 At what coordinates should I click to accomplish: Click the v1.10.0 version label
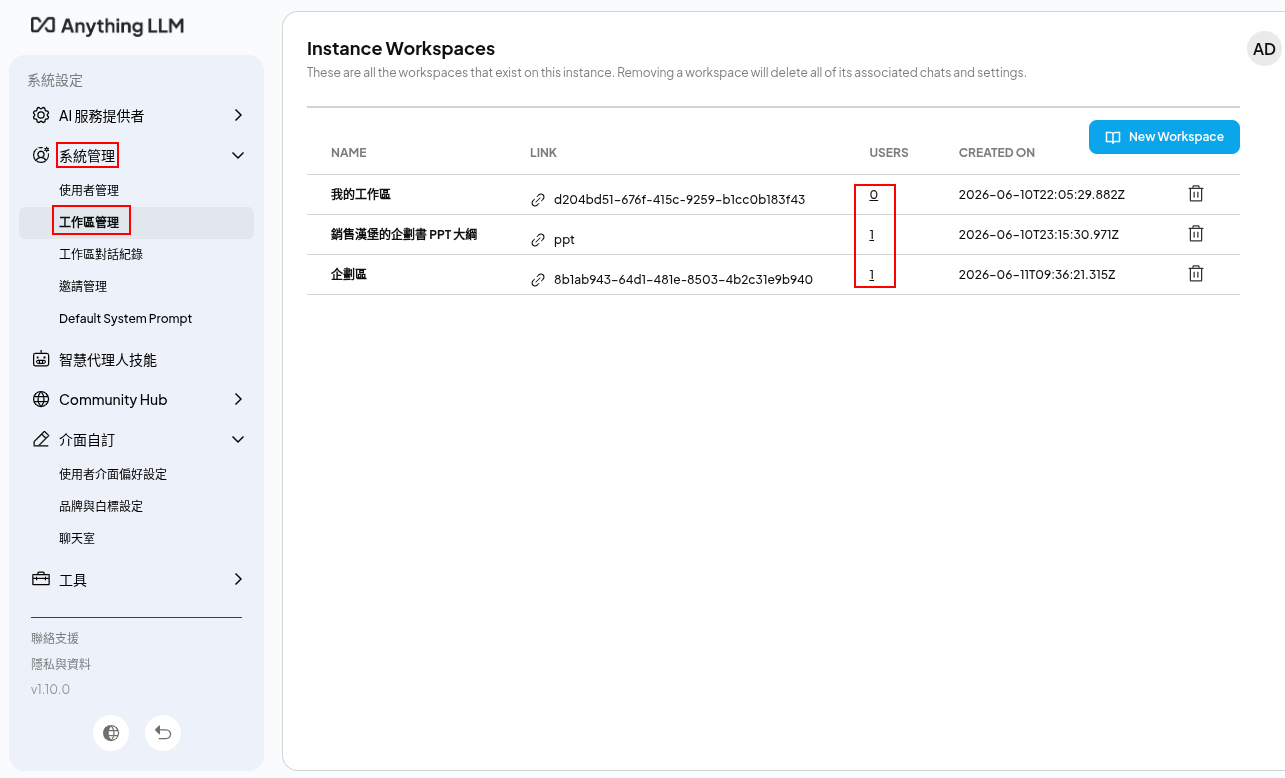50,690
